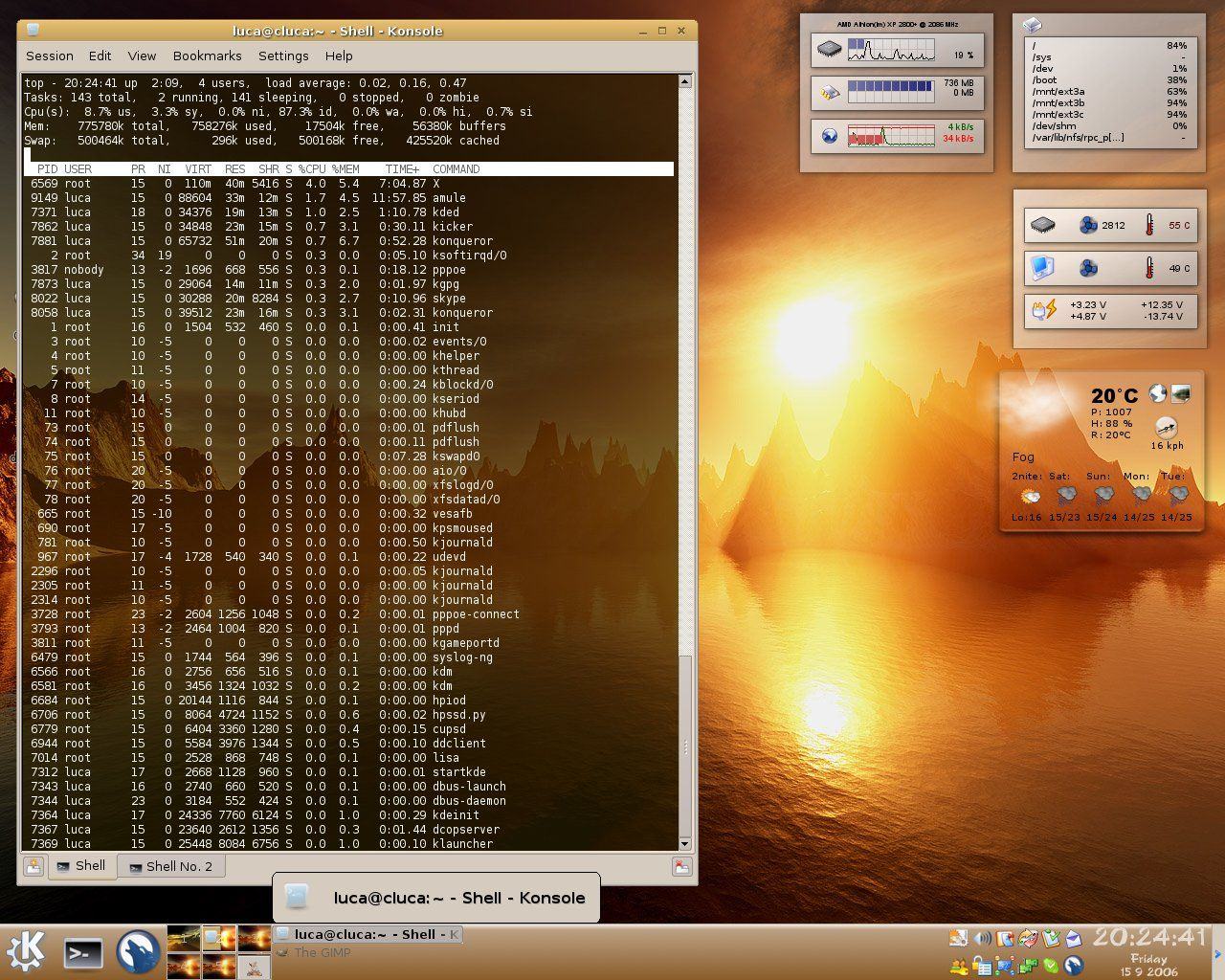
Task: Click the power plug voltage icon
Action: pos(1043,310)
